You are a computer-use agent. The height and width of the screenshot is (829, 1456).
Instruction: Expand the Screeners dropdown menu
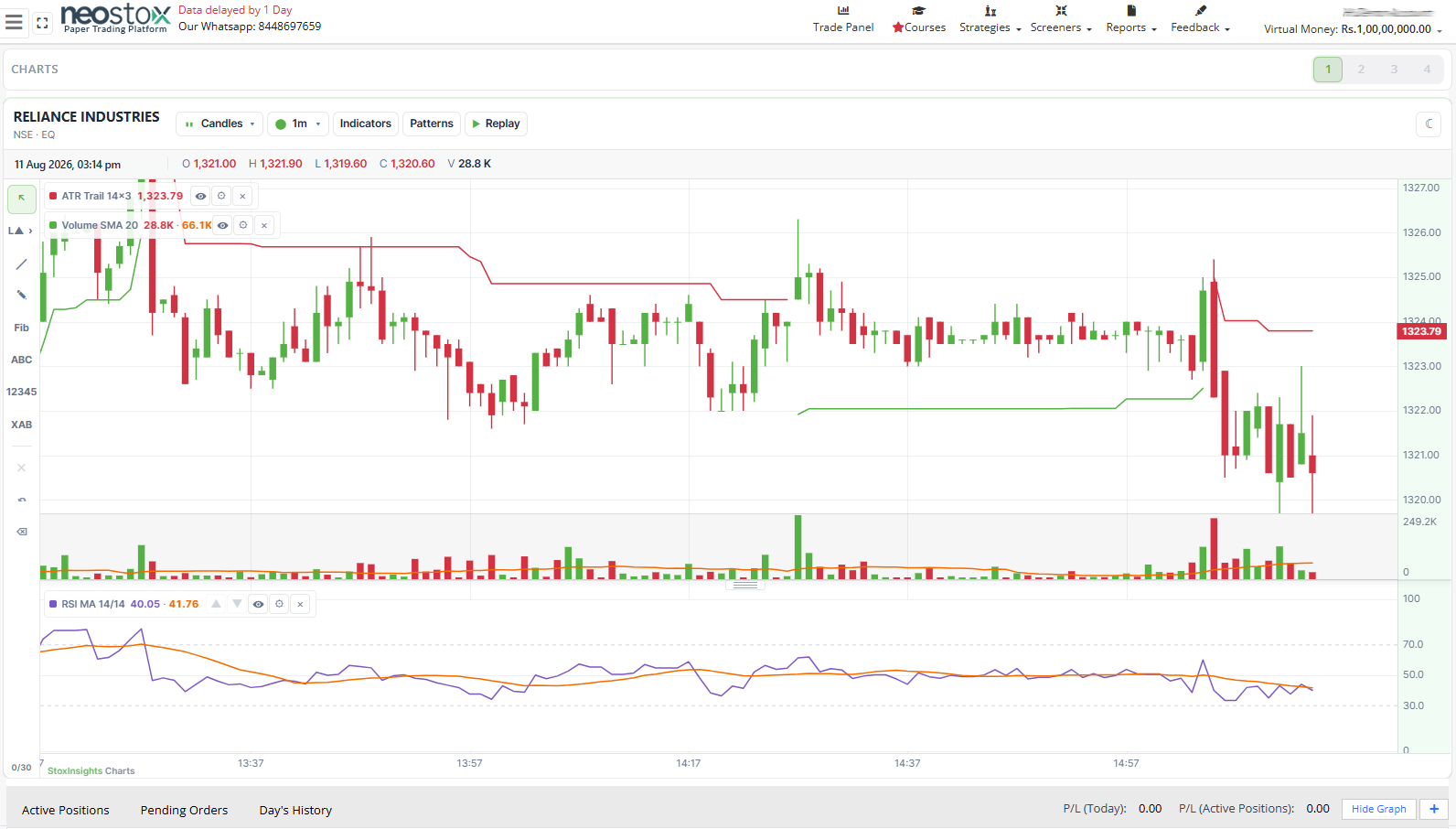coord(1061,19)
